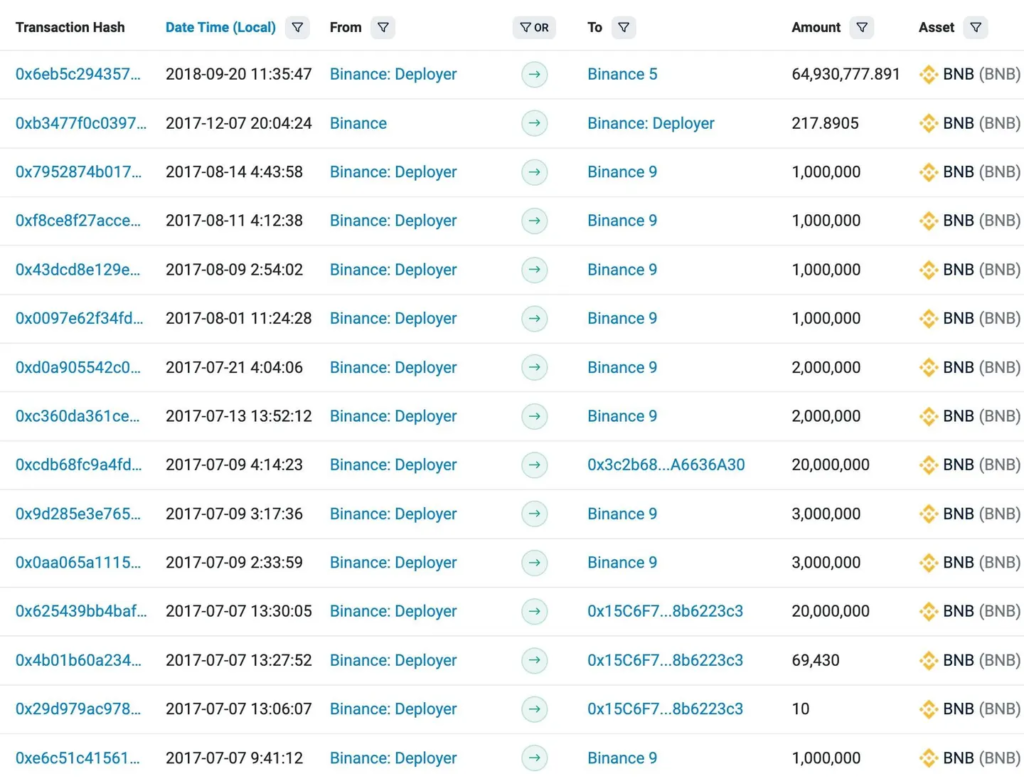Click arrow icon in the 0x3c2b68...A6636A30 row
Image resolution: width=1024 pixels, height=779 pixels.
click(535, 465)
